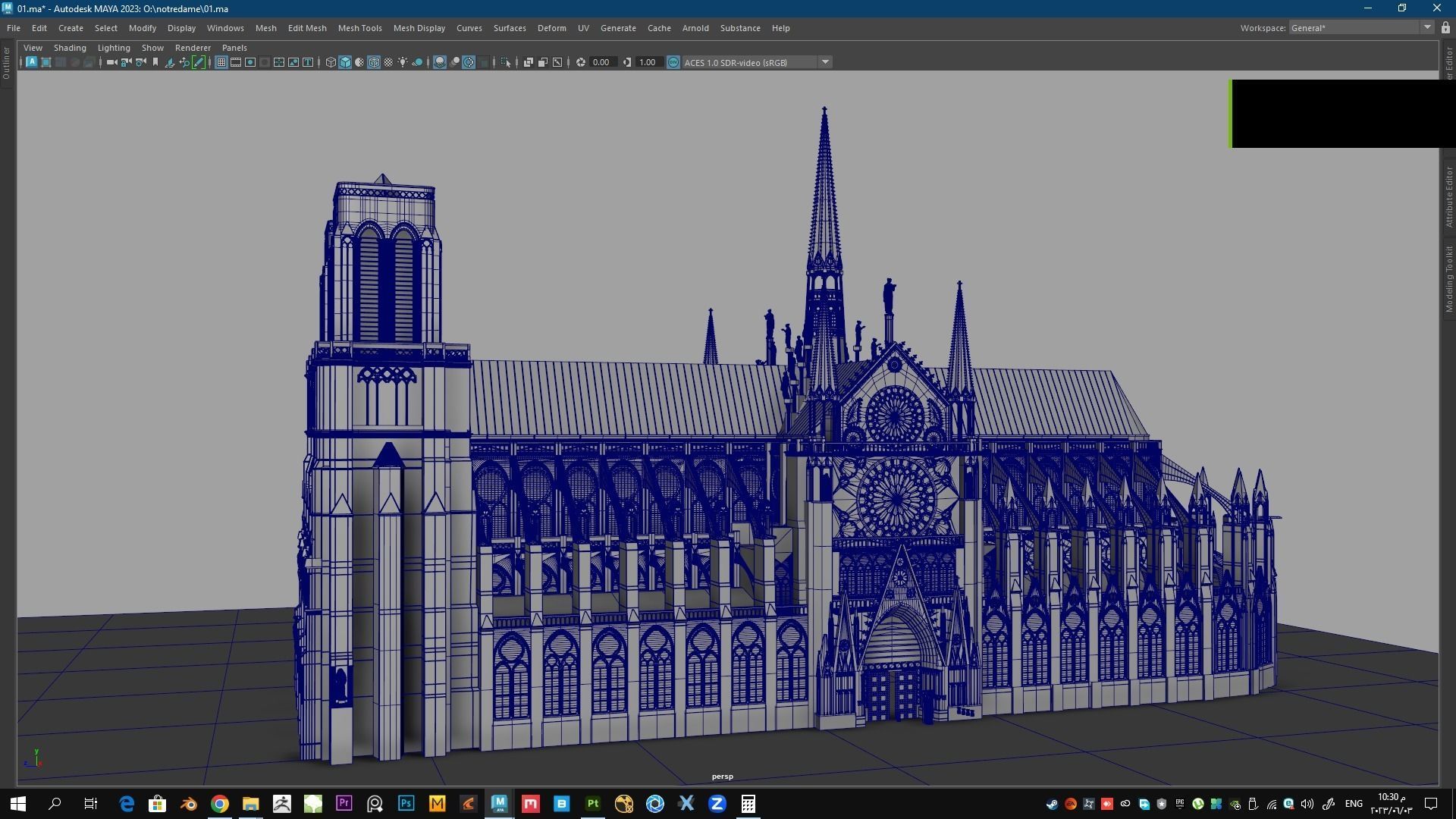Open the Edit Mesh menu

[307, 28]
